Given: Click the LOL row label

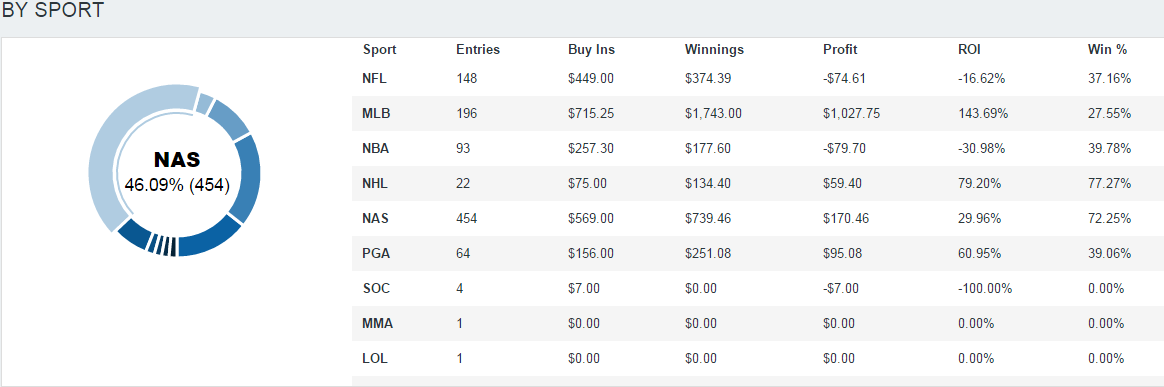Looking at the screenshot, I should click(375, 358).
